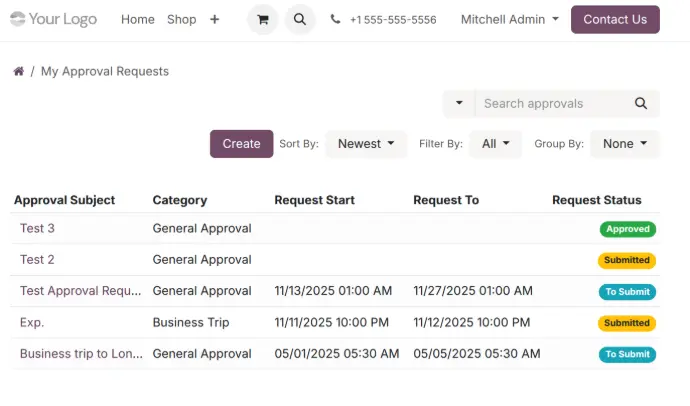Focus the Search approvals input field

[x=550, y=103]
